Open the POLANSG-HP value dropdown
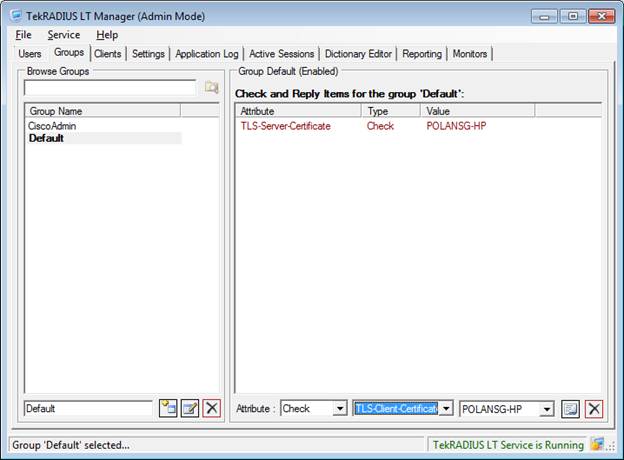Image resolution: width=624 pixels, height=460 pixels. 547,409
